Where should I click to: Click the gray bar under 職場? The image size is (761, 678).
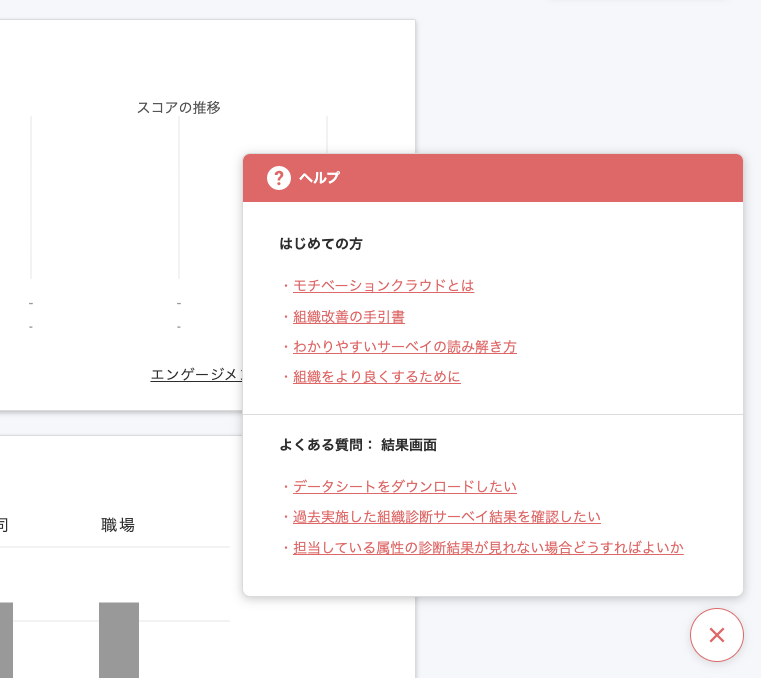click(119, 639)
